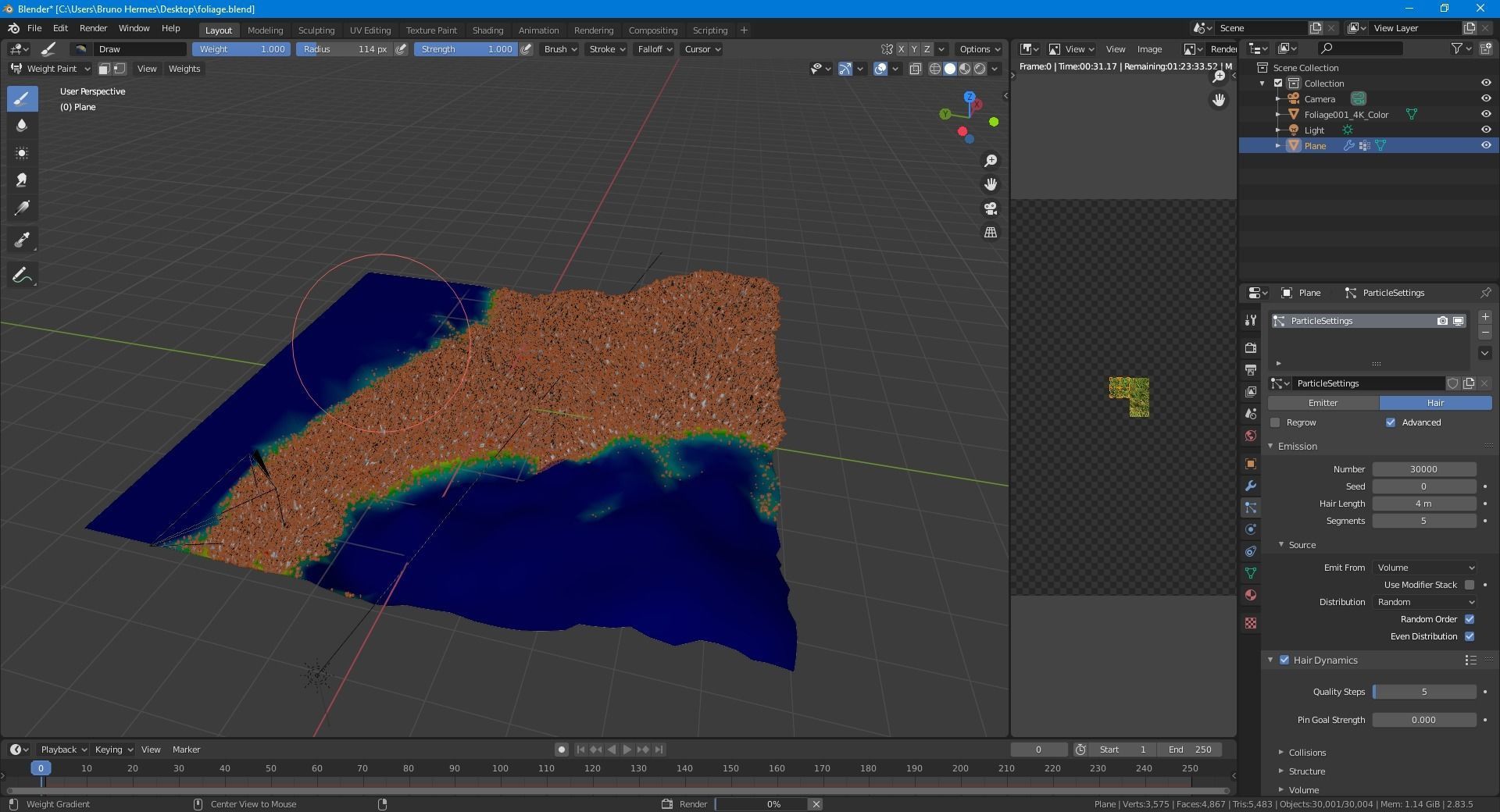Screen dimensions: 1500x812
Task: Open the World properties tab
Action: [1251, 436]
